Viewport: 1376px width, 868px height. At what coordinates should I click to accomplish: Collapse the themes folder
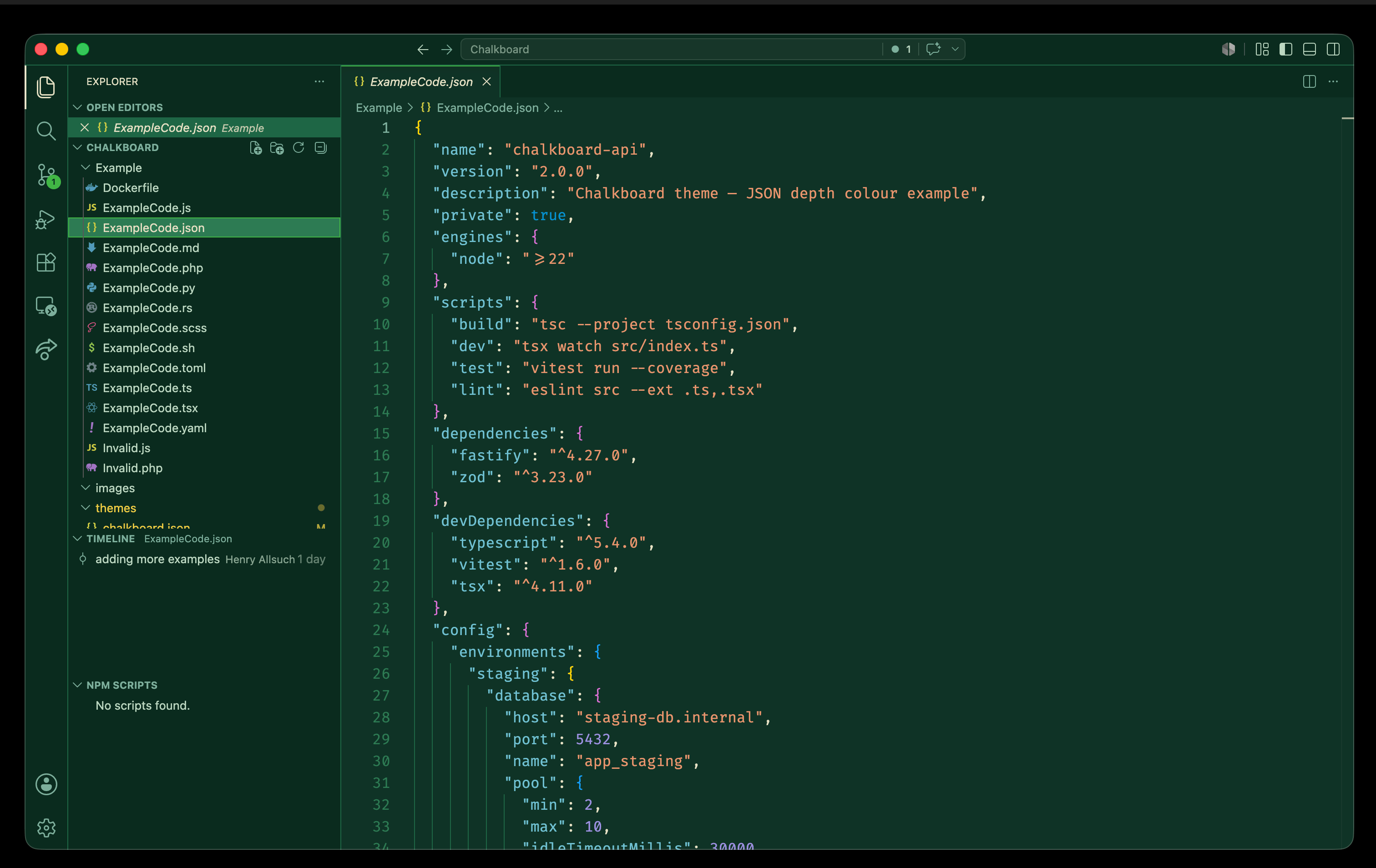coord(86,508)
